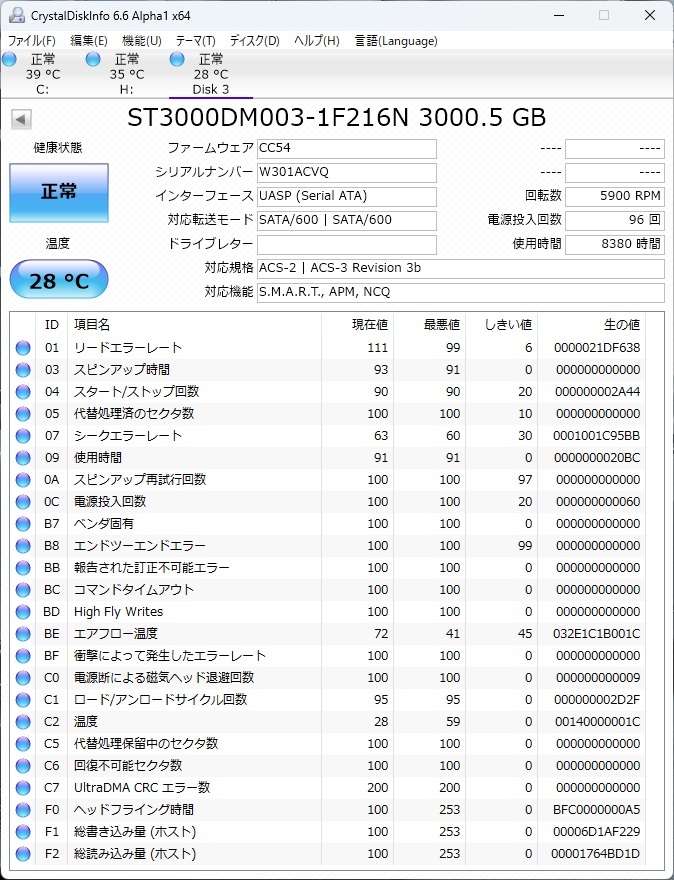The height and width of the screenshot is (880, 674).
Task: Click the 生の値 column header
Action: 620,325
